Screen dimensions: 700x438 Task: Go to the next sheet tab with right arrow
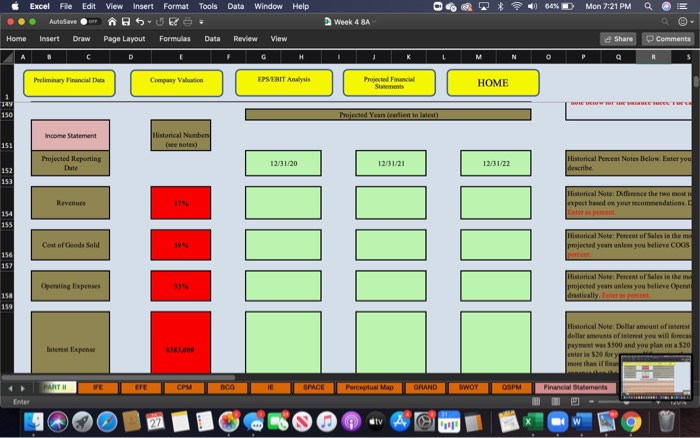tap(22, 388)
